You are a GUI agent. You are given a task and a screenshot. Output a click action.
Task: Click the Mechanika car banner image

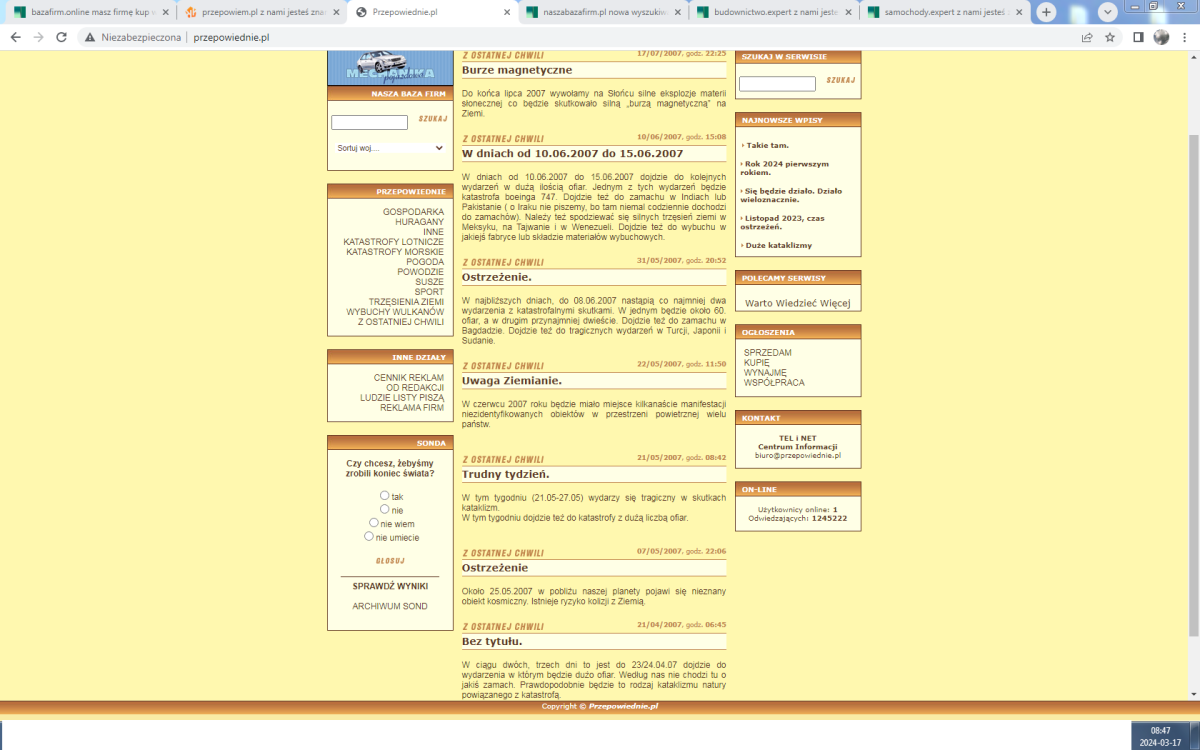click(x=390, y=67)
